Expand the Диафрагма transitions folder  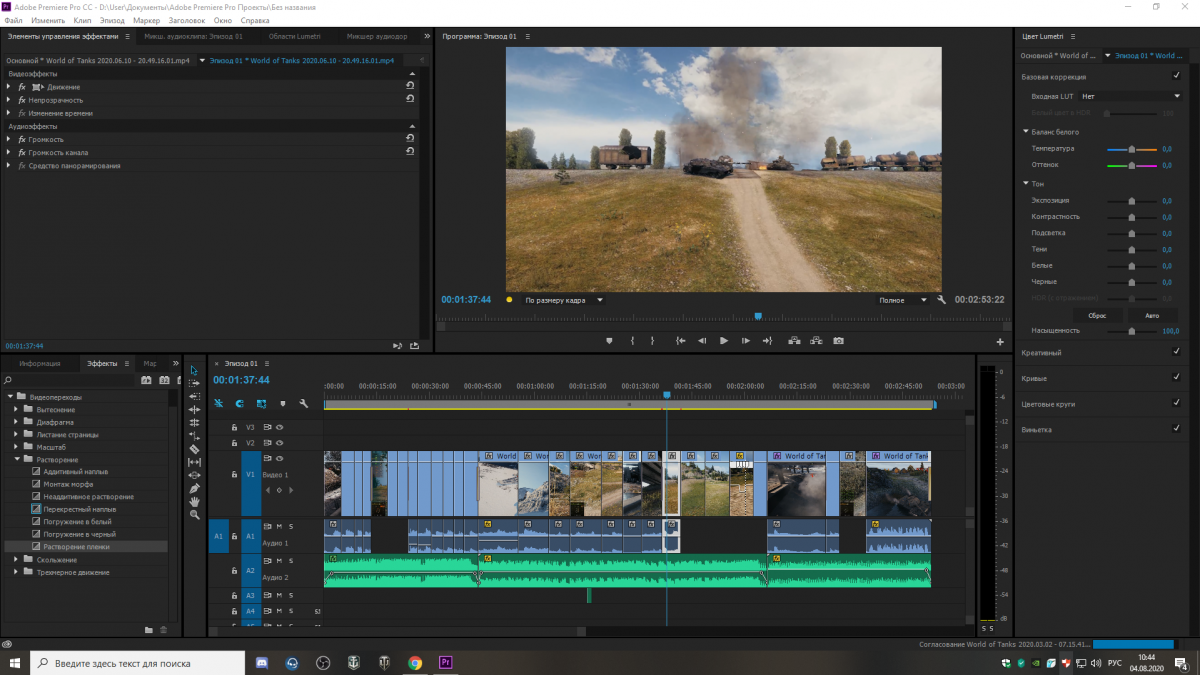(x=17, y=422)
